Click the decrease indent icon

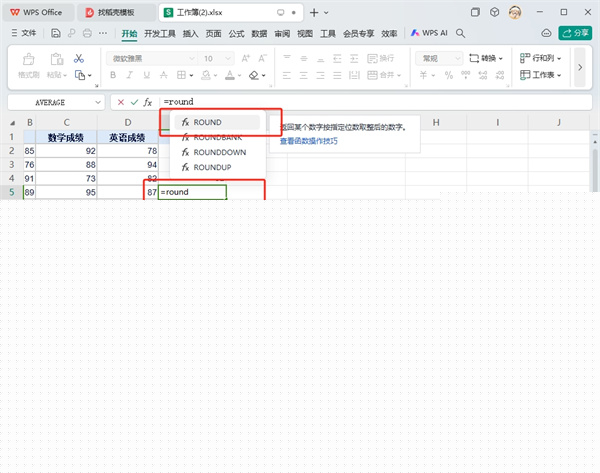tap(337, 58)
